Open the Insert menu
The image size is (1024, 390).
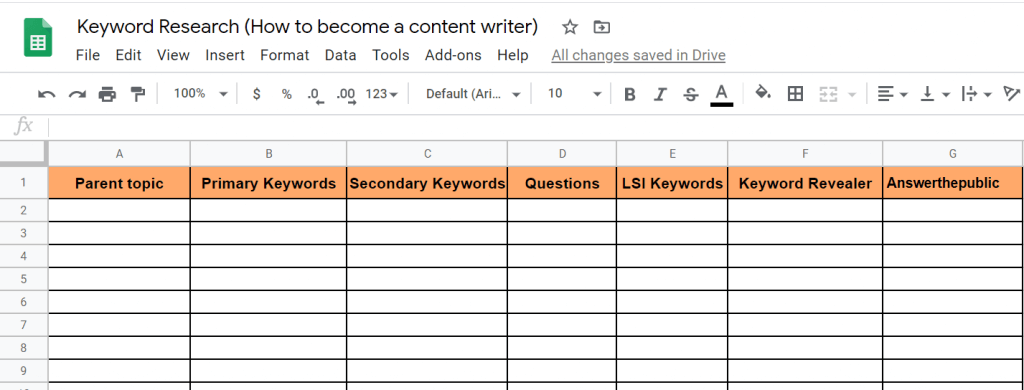[x=225, y=56]
